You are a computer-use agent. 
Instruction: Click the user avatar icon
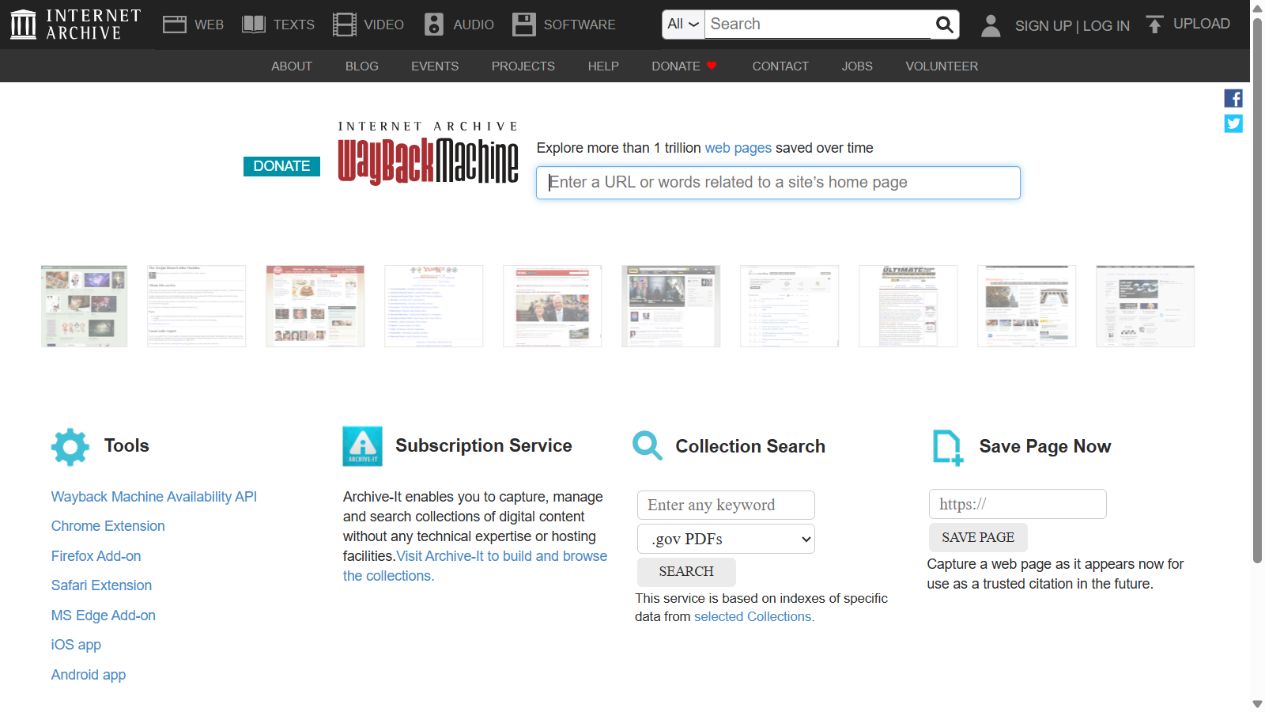(x=991, y=25)
